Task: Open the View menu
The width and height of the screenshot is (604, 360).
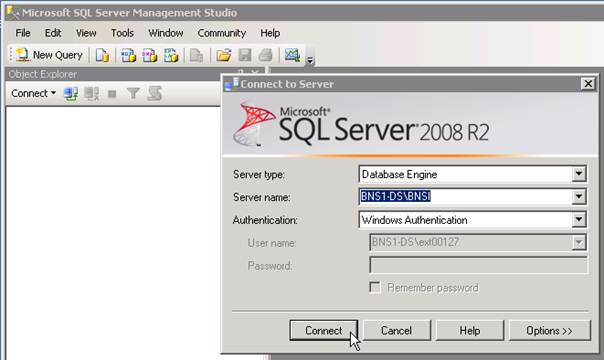Action: tap(86, 33)
